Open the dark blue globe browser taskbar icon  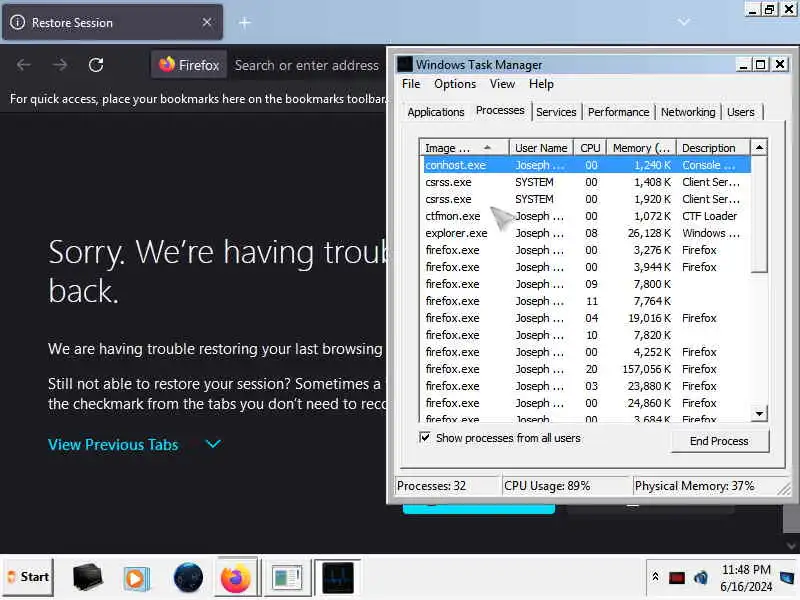(188, 578)
